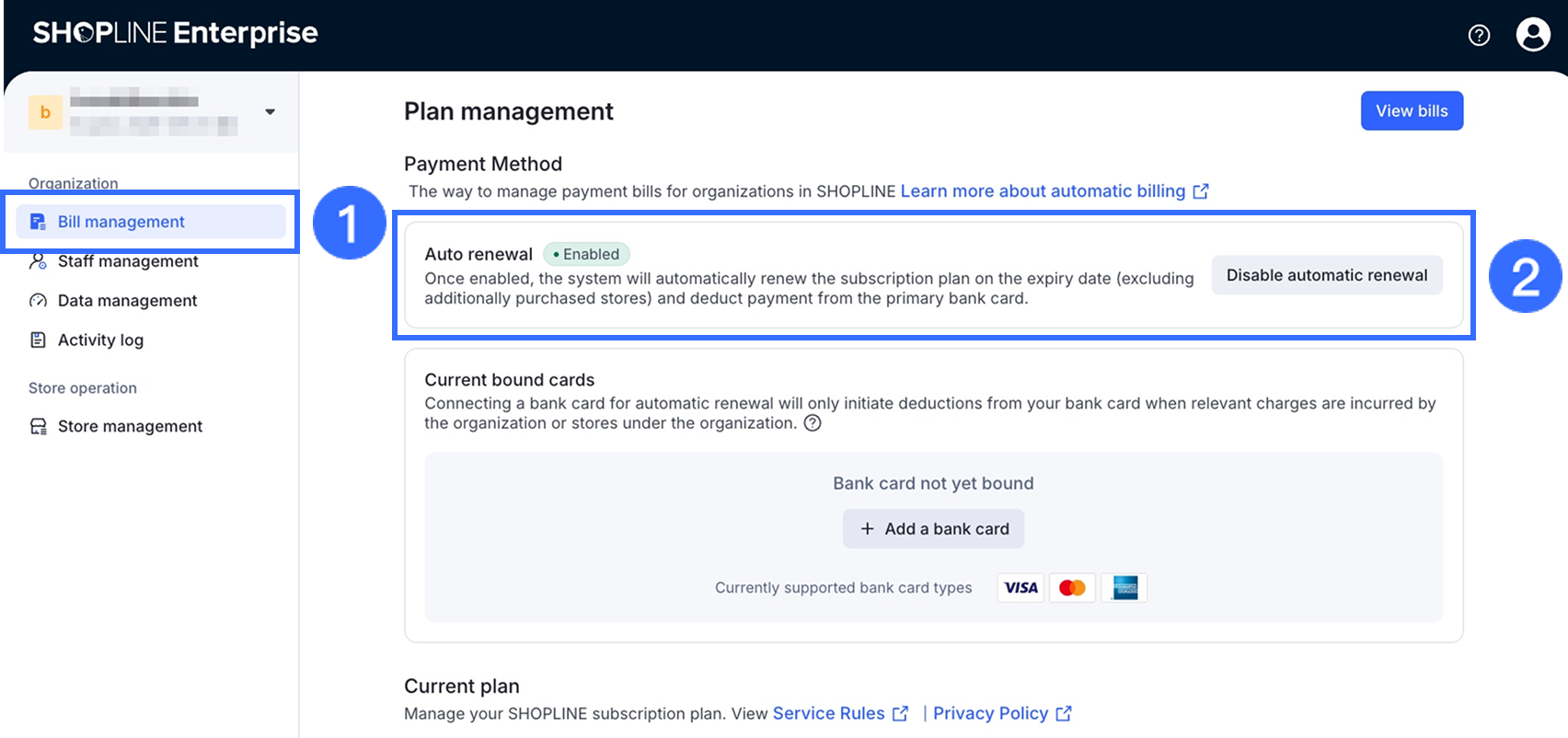Disable automatic renewal

coord(1326,275)
